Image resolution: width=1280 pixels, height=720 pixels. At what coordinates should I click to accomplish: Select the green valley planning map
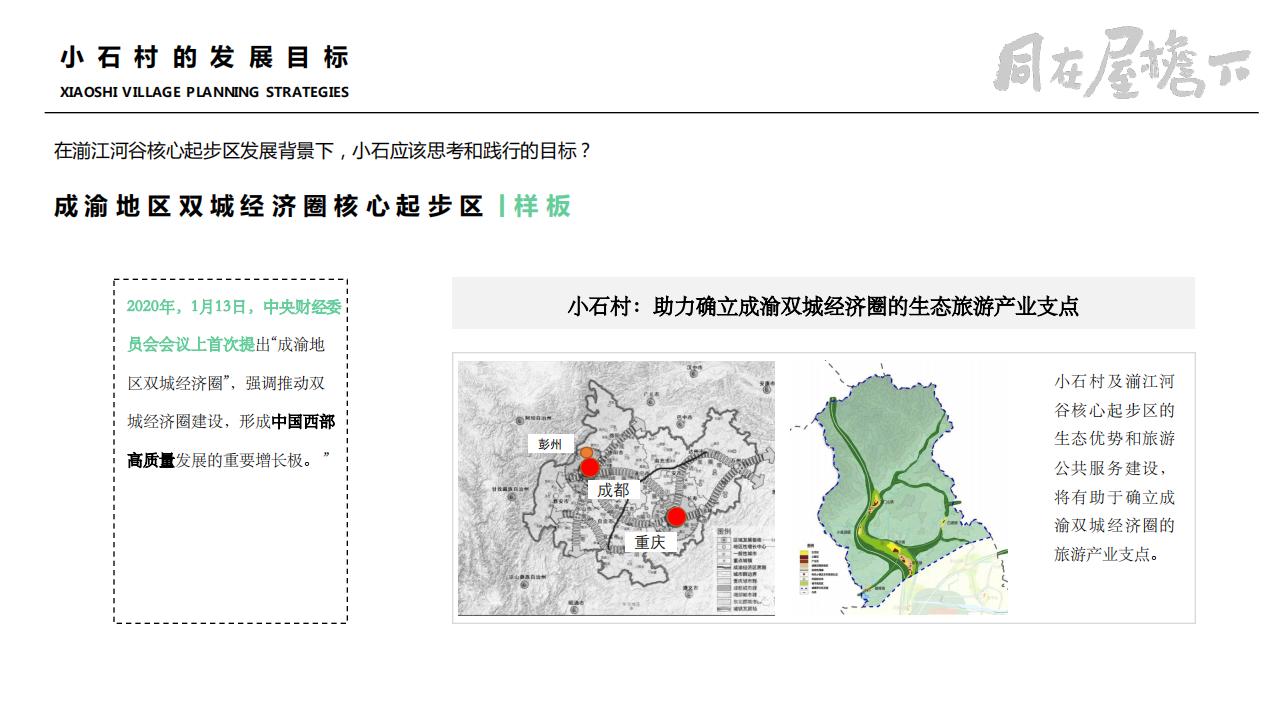coord(898,488)
